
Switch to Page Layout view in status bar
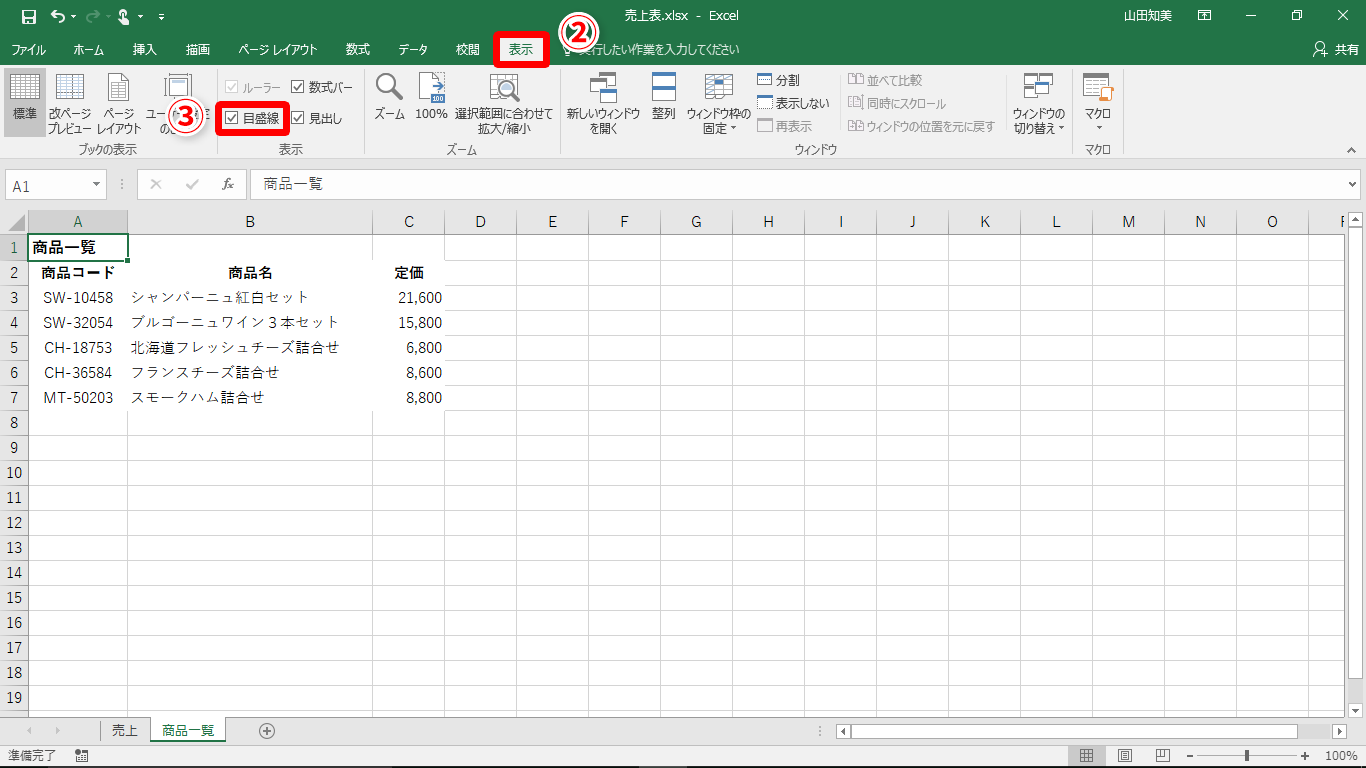(1125, 756)
